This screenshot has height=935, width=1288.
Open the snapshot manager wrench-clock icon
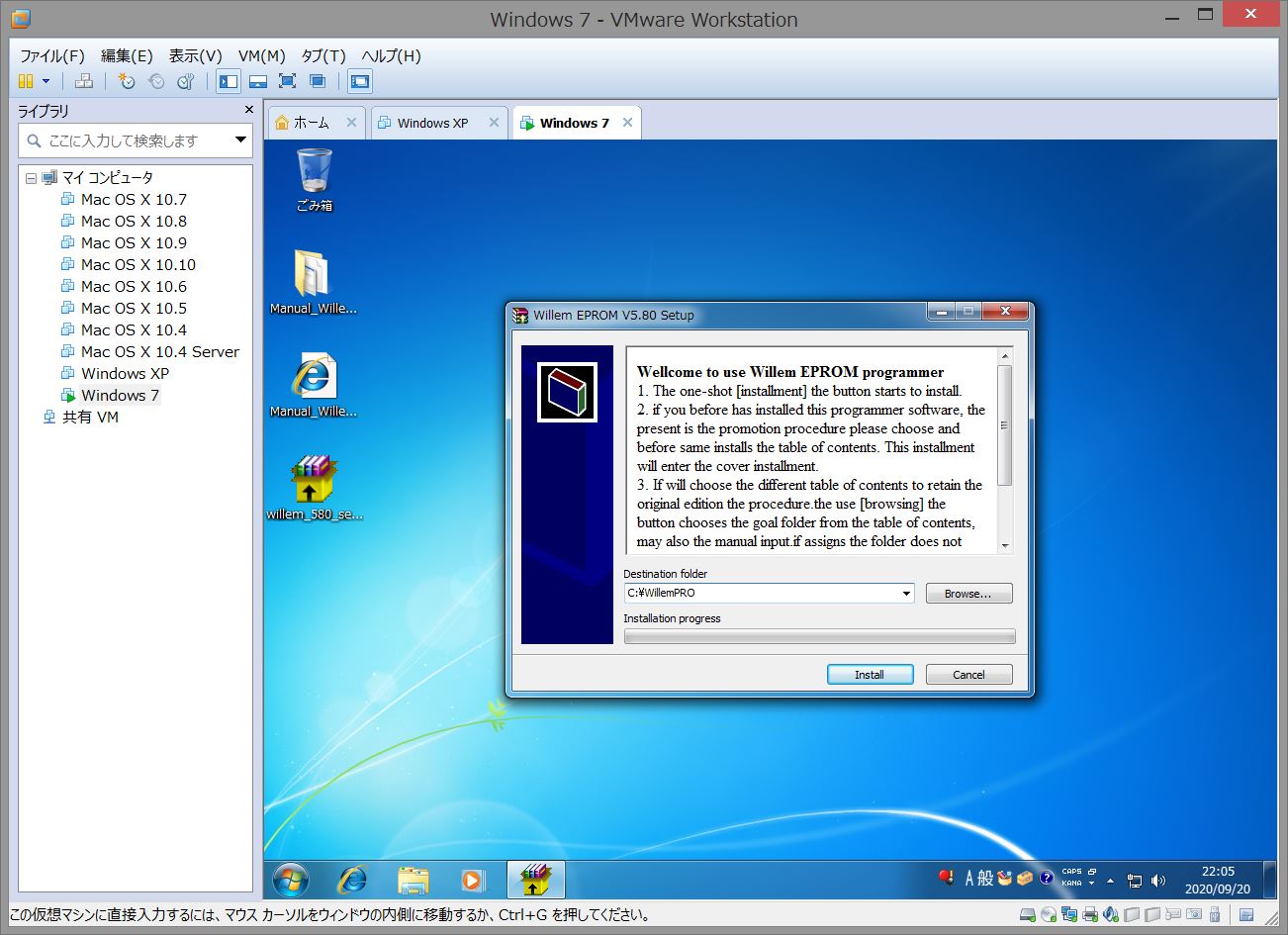pos(186,81)
